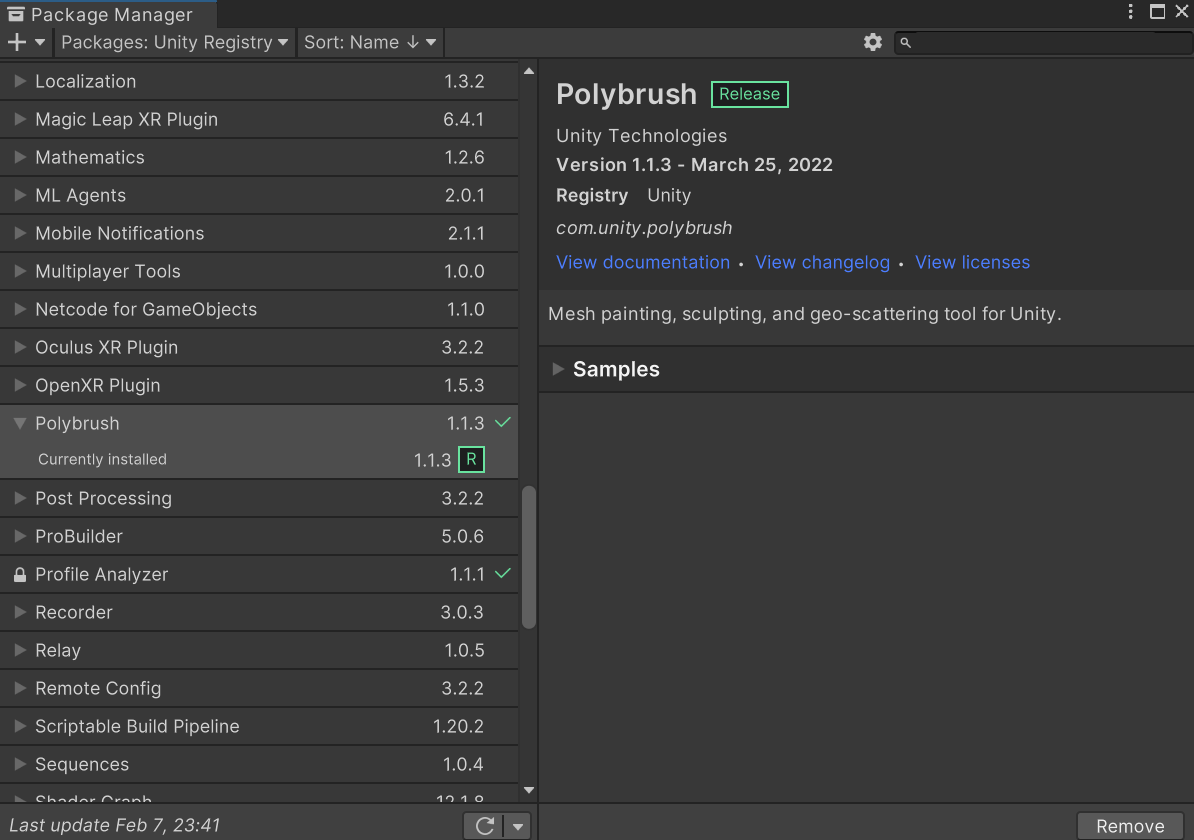Select the Remote Config package
Image resolution: width=1194 pixels, height=840 pixels.
[259, 689]
